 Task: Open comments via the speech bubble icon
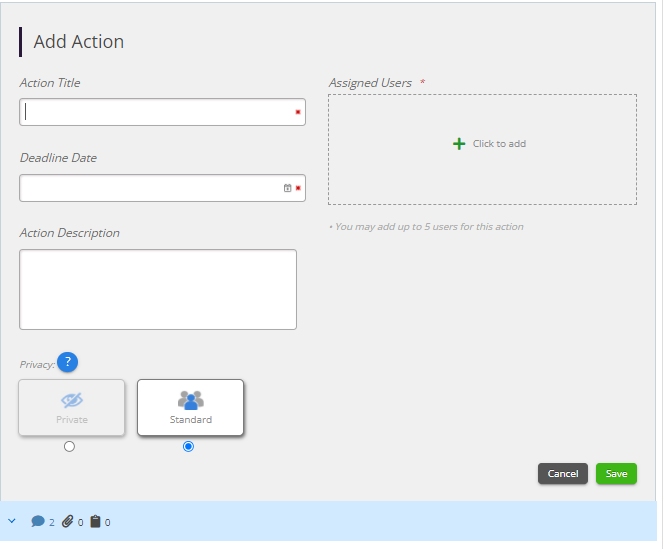click(x=38, y=521)
